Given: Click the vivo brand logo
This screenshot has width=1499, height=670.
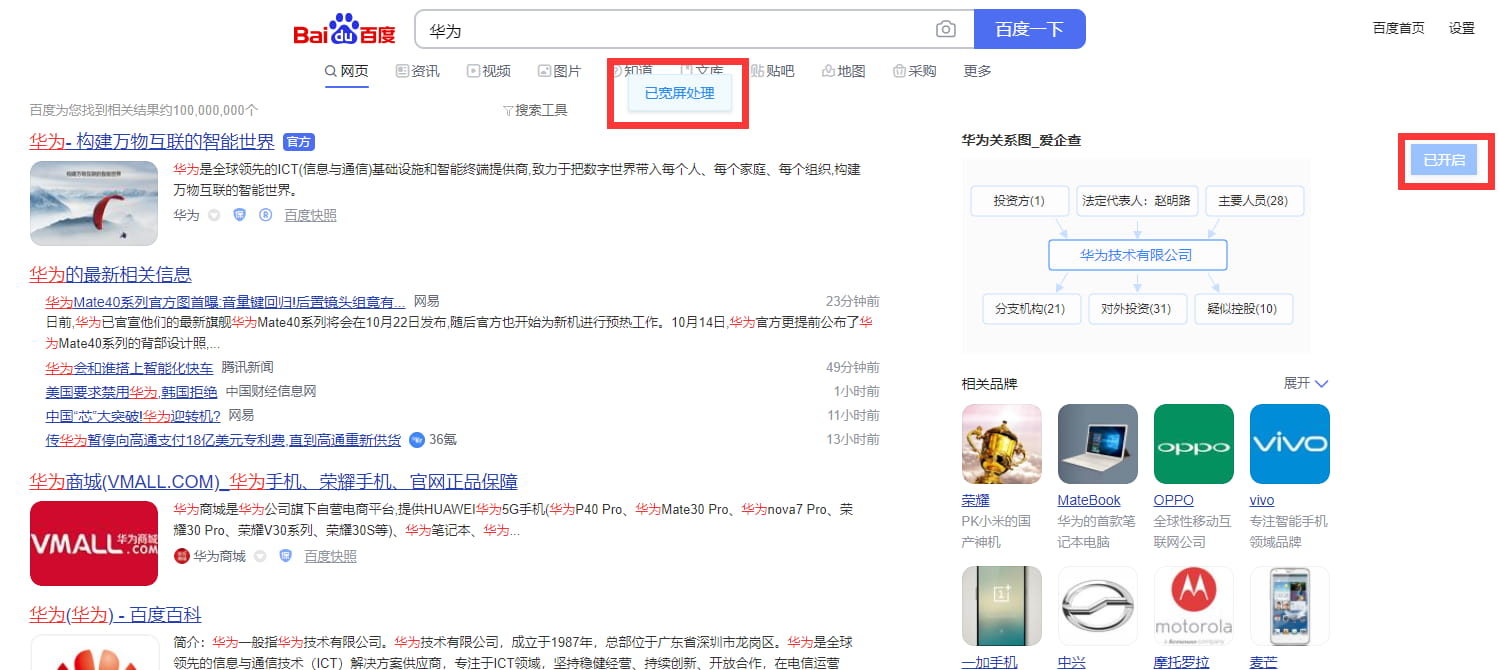Looking at the screenshot, I should coord(1289,444).
